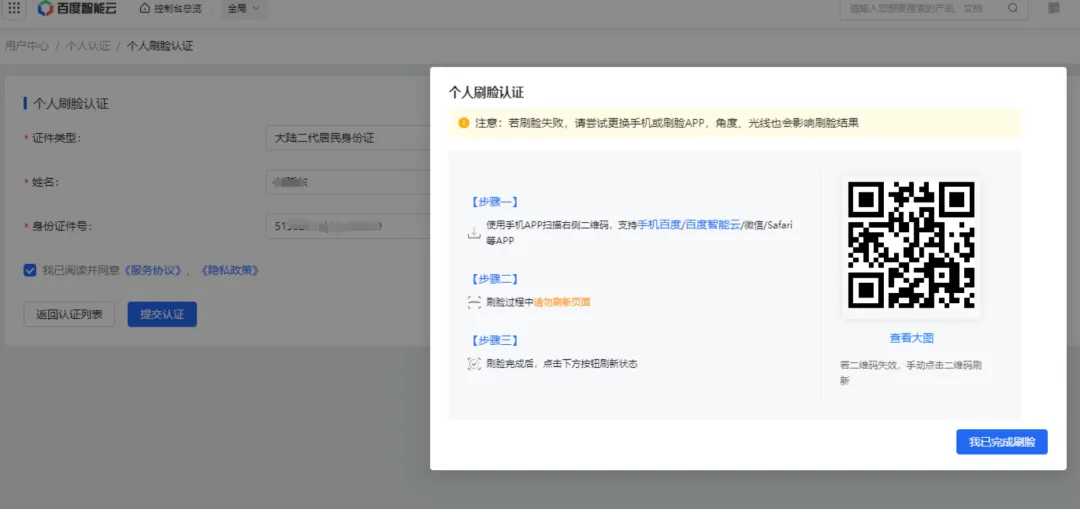Click the 我已完成刷脸 button
The width and height of the screenshot is (1080, 509).
pos(1001,442)
